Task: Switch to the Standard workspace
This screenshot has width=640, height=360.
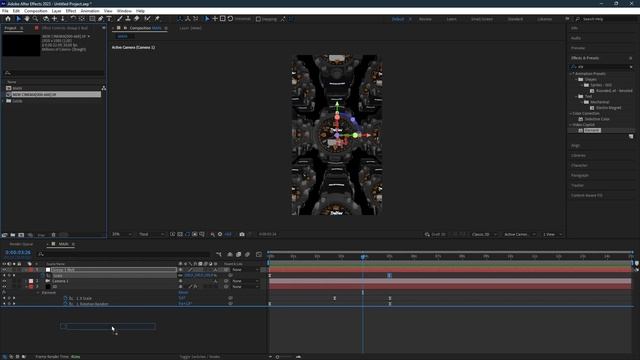Action: (x=515, y=19)
